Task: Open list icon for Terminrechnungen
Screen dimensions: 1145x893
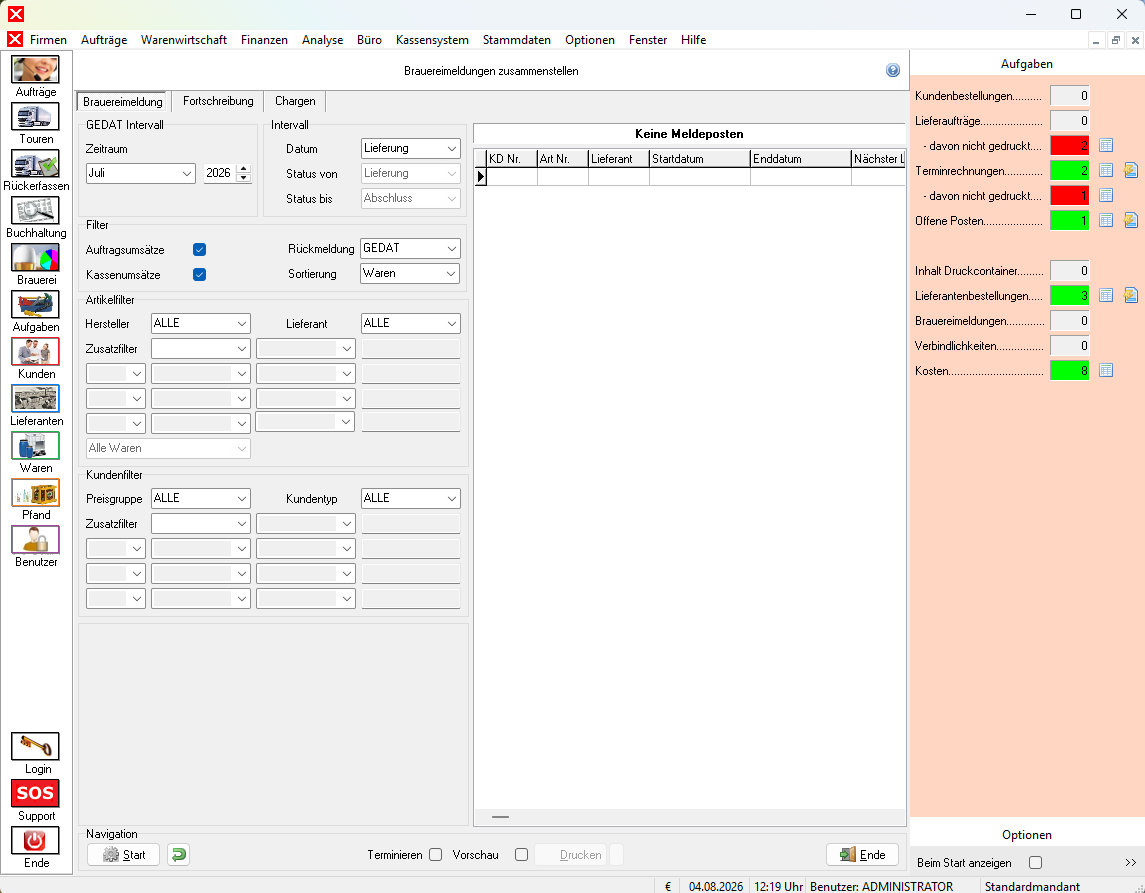Action: 1106,171
